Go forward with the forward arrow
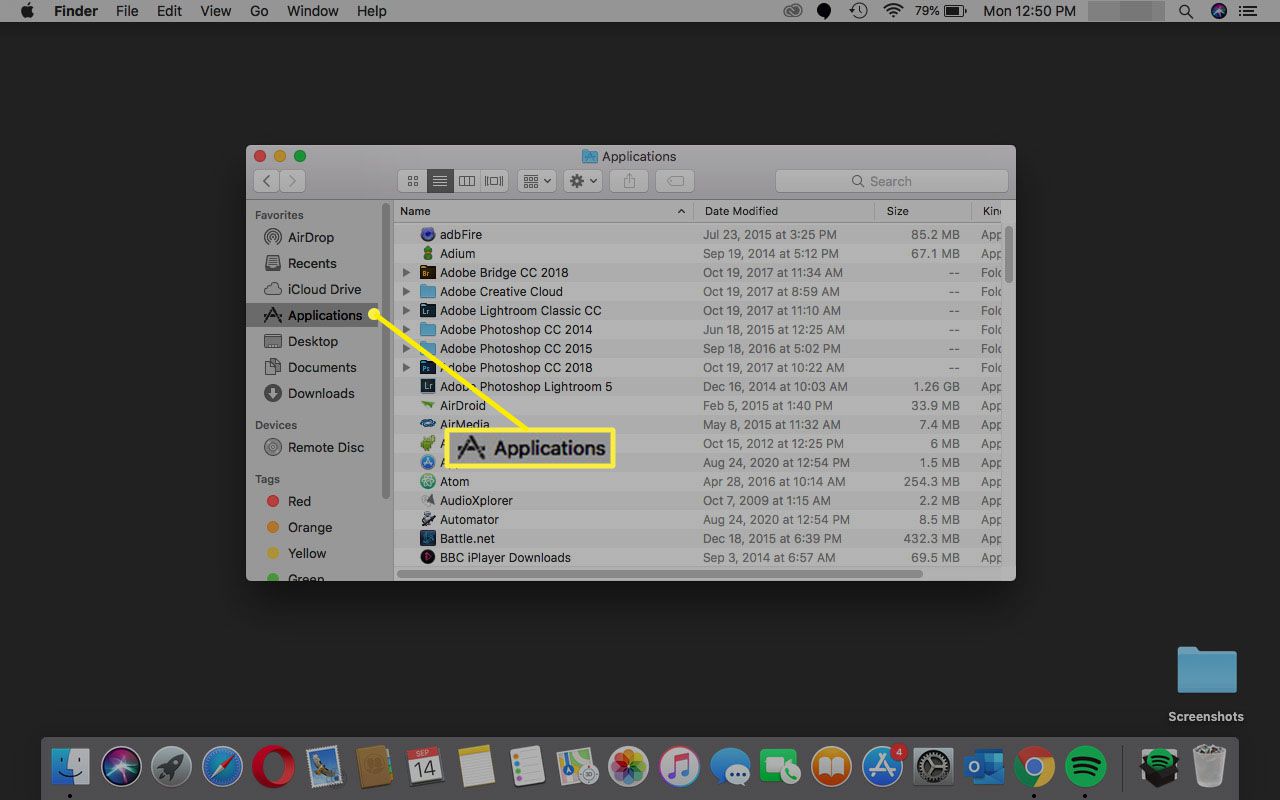This screenshot has height=800, width=1280. click(292, 181)
